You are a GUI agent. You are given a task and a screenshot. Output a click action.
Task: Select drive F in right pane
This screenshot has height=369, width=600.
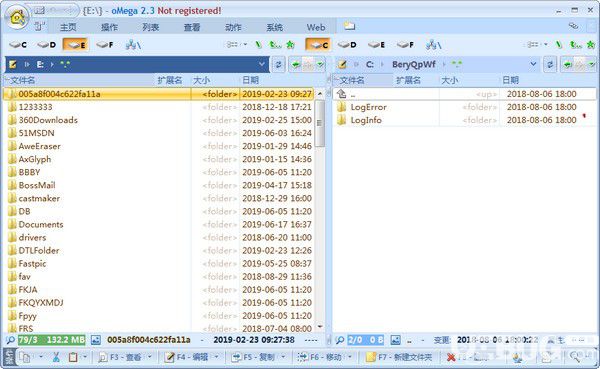(x=405, y=45)
